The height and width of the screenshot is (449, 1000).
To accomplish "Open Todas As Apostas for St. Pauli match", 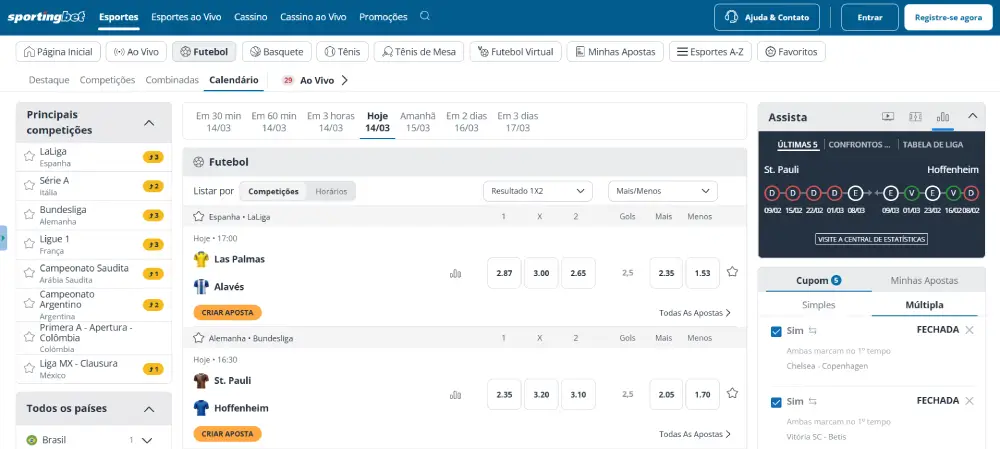I will (695, 434).
